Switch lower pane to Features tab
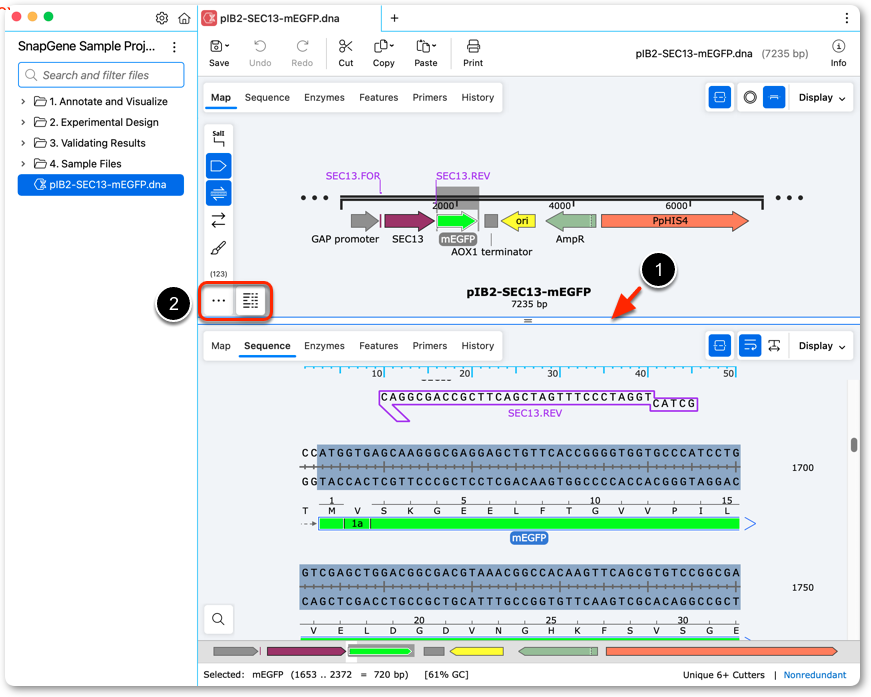This screenshot has height=697, width=871. [379, 345]
